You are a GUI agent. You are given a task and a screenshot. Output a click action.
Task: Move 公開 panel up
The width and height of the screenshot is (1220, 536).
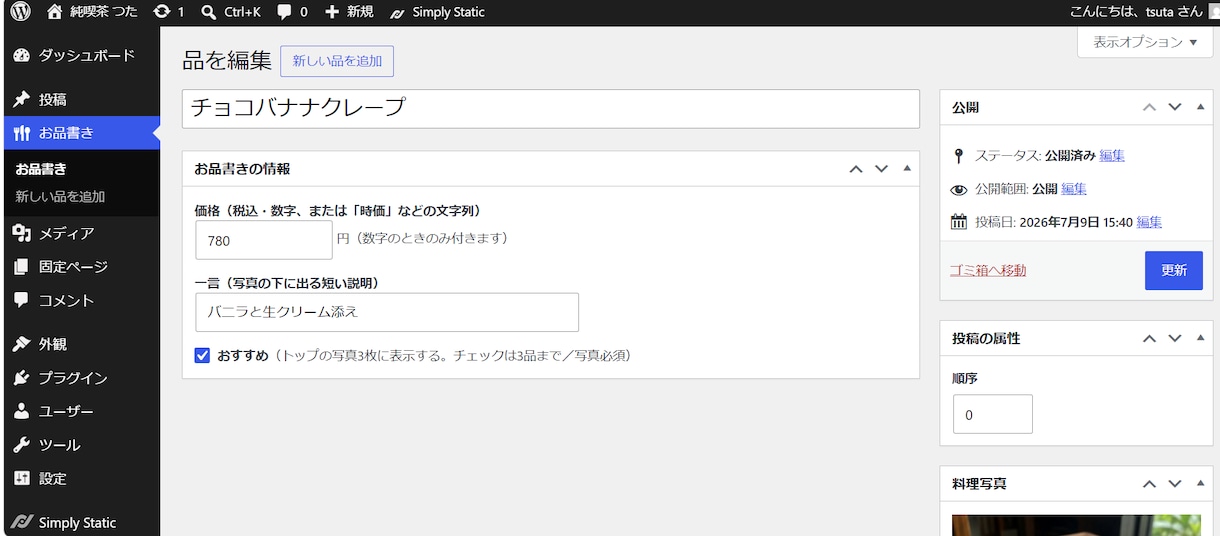pos(1150,107)
